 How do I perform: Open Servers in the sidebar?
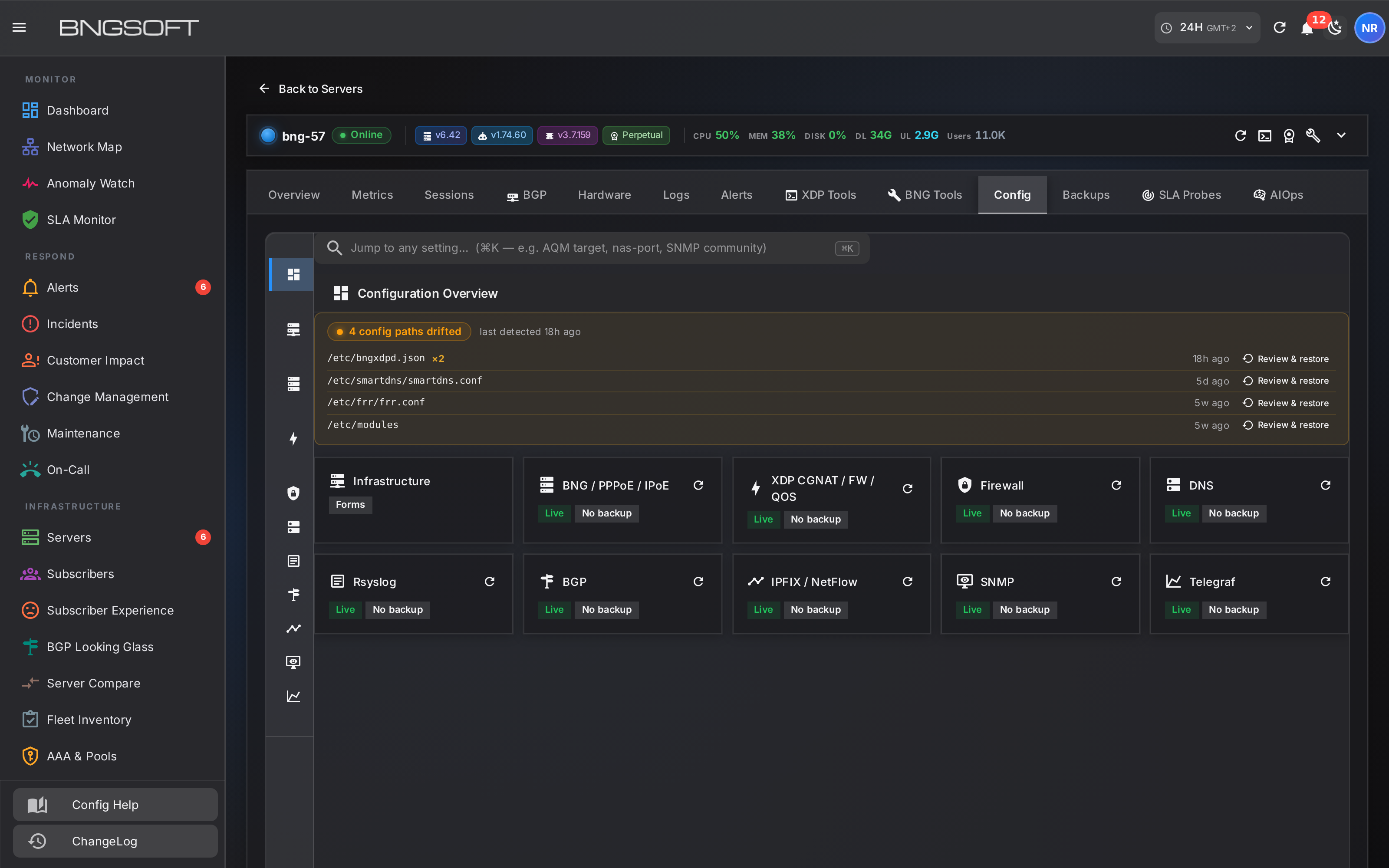[x=112, y=537]
